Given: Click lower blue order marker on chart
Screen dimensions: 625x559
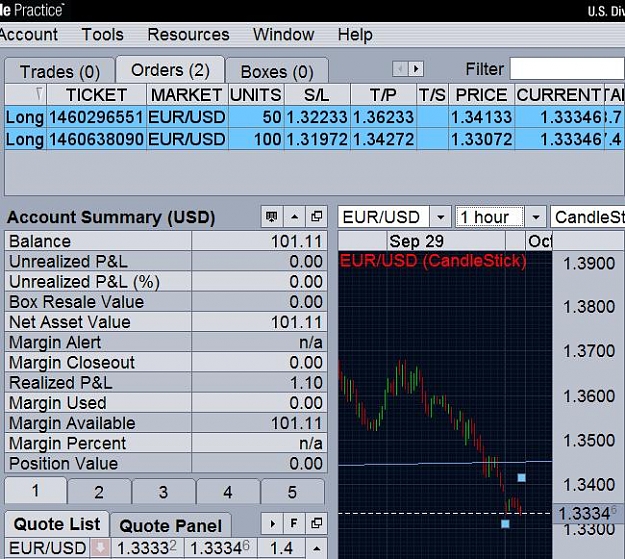Looking at the screenshot, I should (x=505, y=524).
